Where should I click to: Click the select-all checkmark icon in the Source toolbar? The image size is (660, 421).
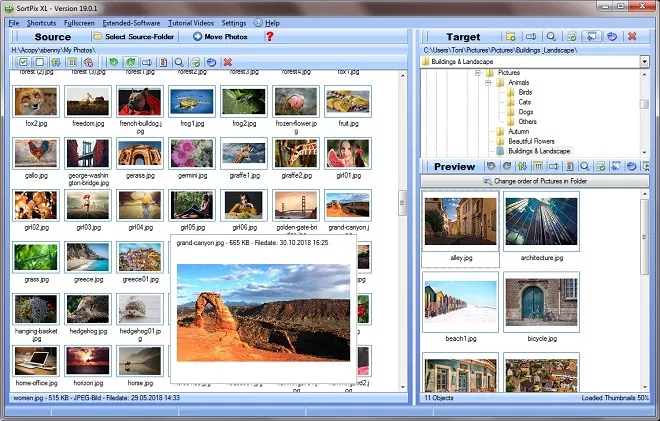[25, 62]
